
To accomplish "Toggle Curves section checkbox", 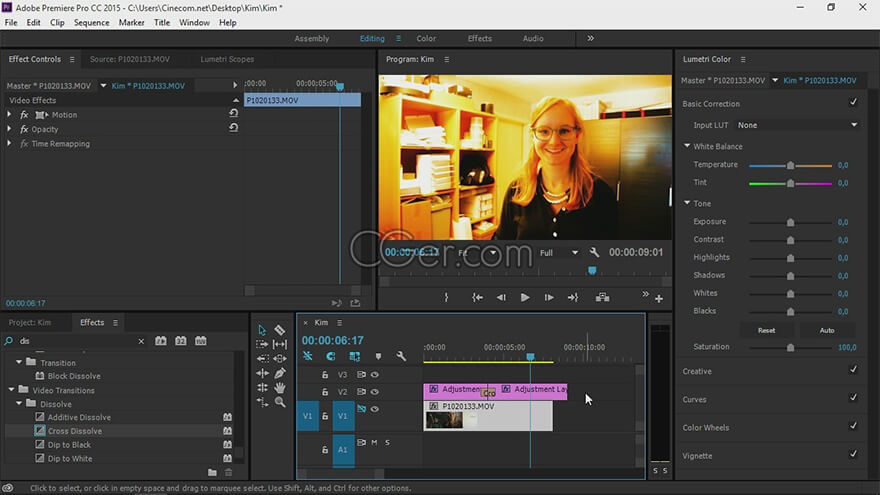I will click(x=854, y=397).
